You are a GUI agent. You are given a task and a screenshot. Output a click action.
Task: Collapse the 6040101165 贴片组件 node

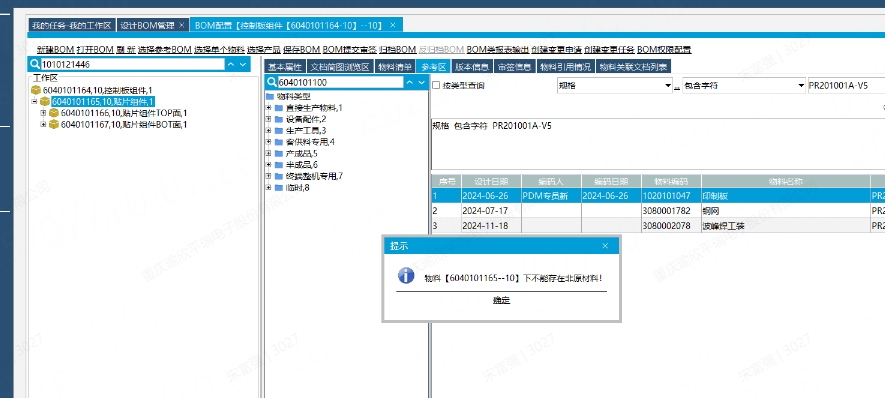coord(34,102)
